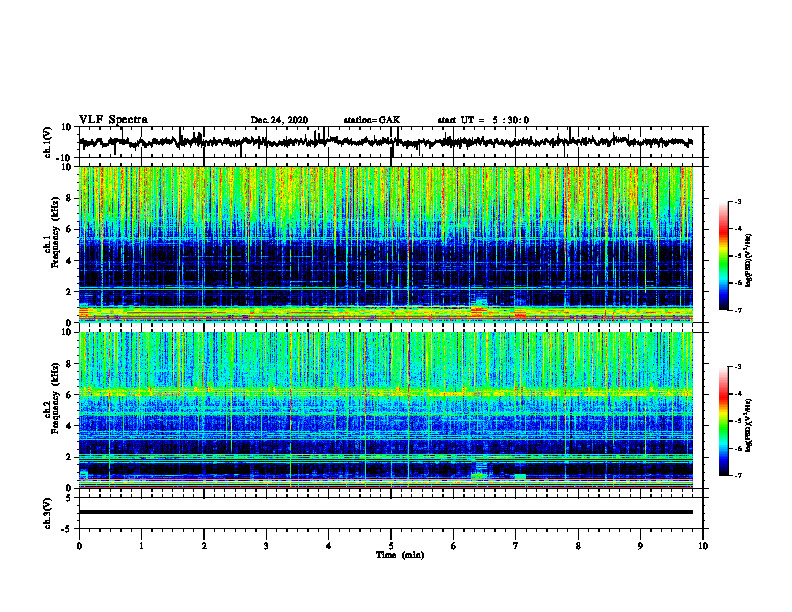This screenshot has height=612, width=792.
Task: Click the "4" tick on the Time axis
Action: pos(329,546)
